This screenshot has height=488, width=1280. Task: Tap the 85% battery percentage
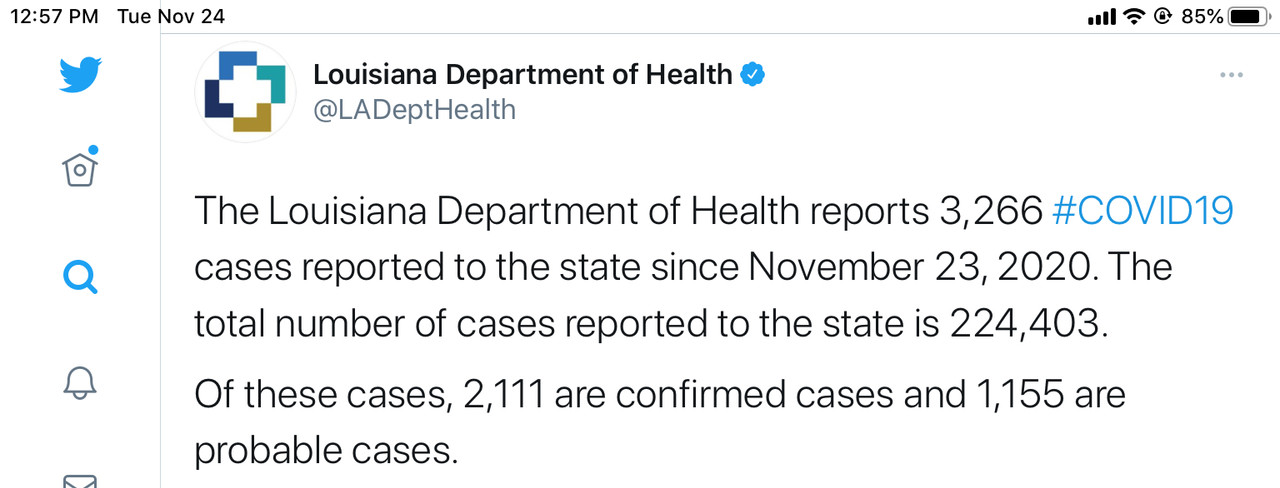(x=1202, y=16)
